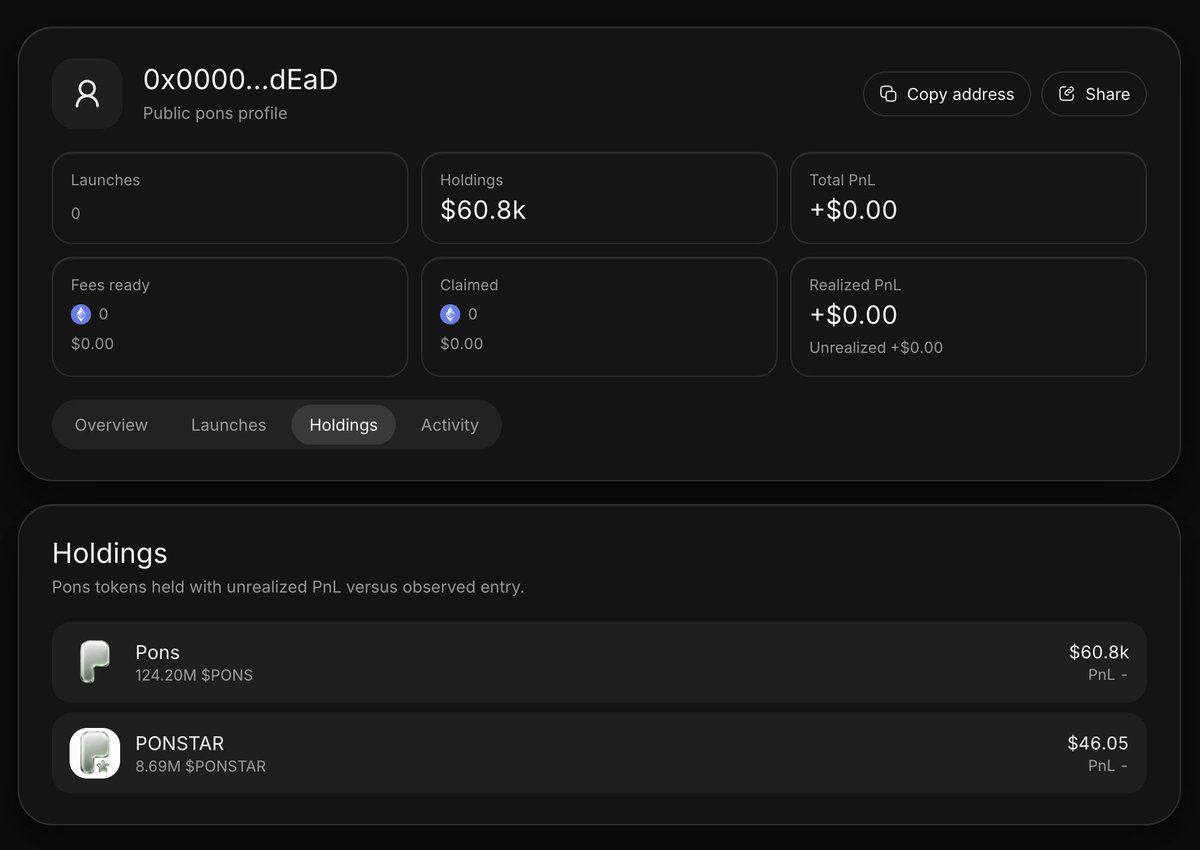Click the Launches stat card label
Screen dimensions: 1200x850
click(x=105, y=180)
